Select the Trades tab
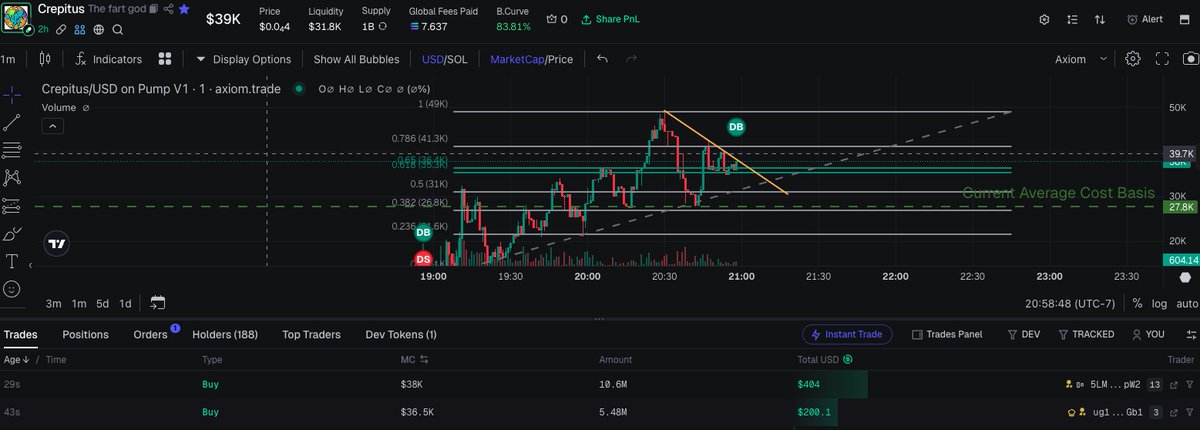 click(20, 334)
